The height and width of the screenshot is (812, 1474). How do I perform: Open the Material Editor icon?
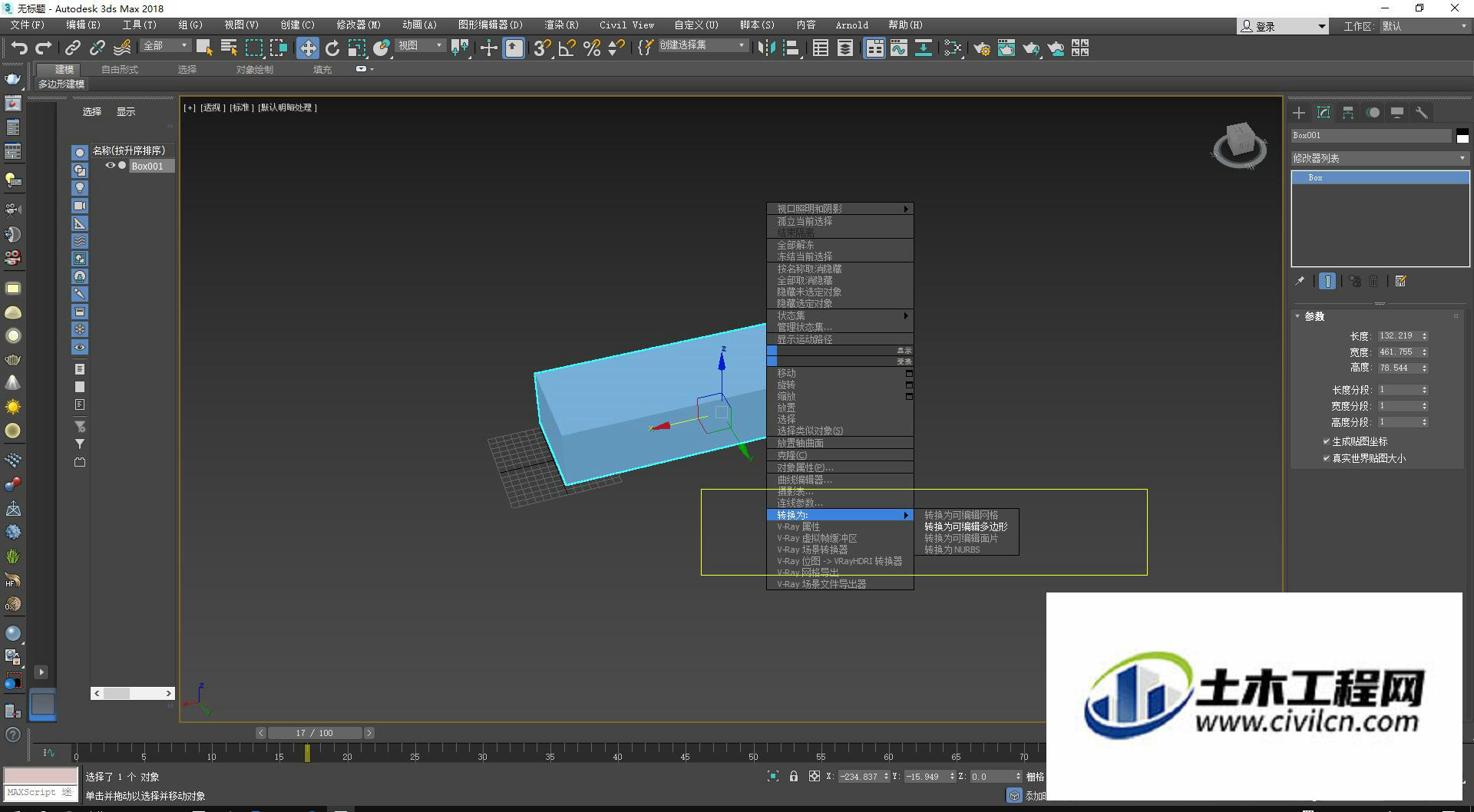coord(952,48)
